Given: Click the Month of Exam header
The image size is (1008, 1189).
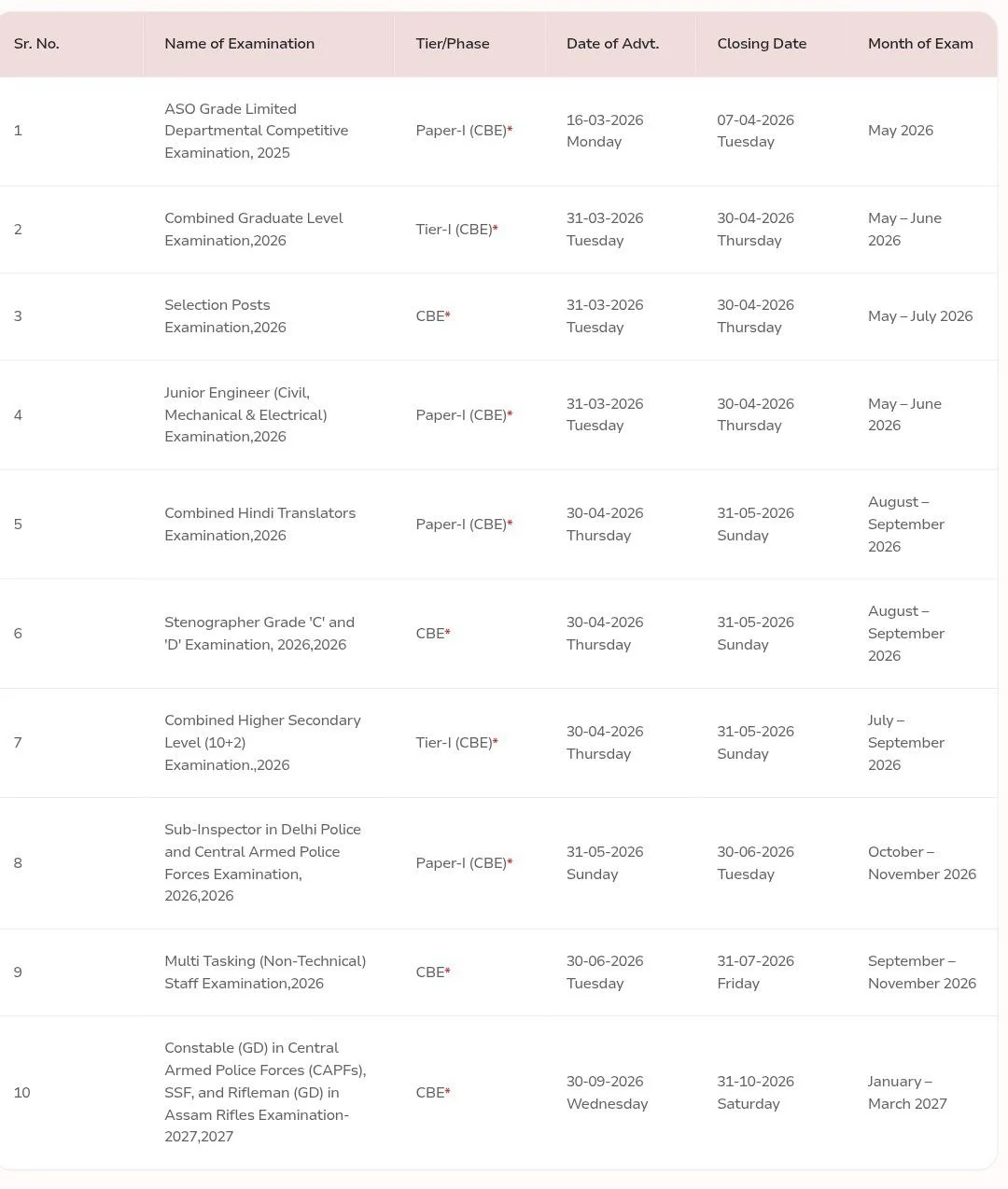Looking at the screenshot, I should pyautogui.click(x=920, y=44).
